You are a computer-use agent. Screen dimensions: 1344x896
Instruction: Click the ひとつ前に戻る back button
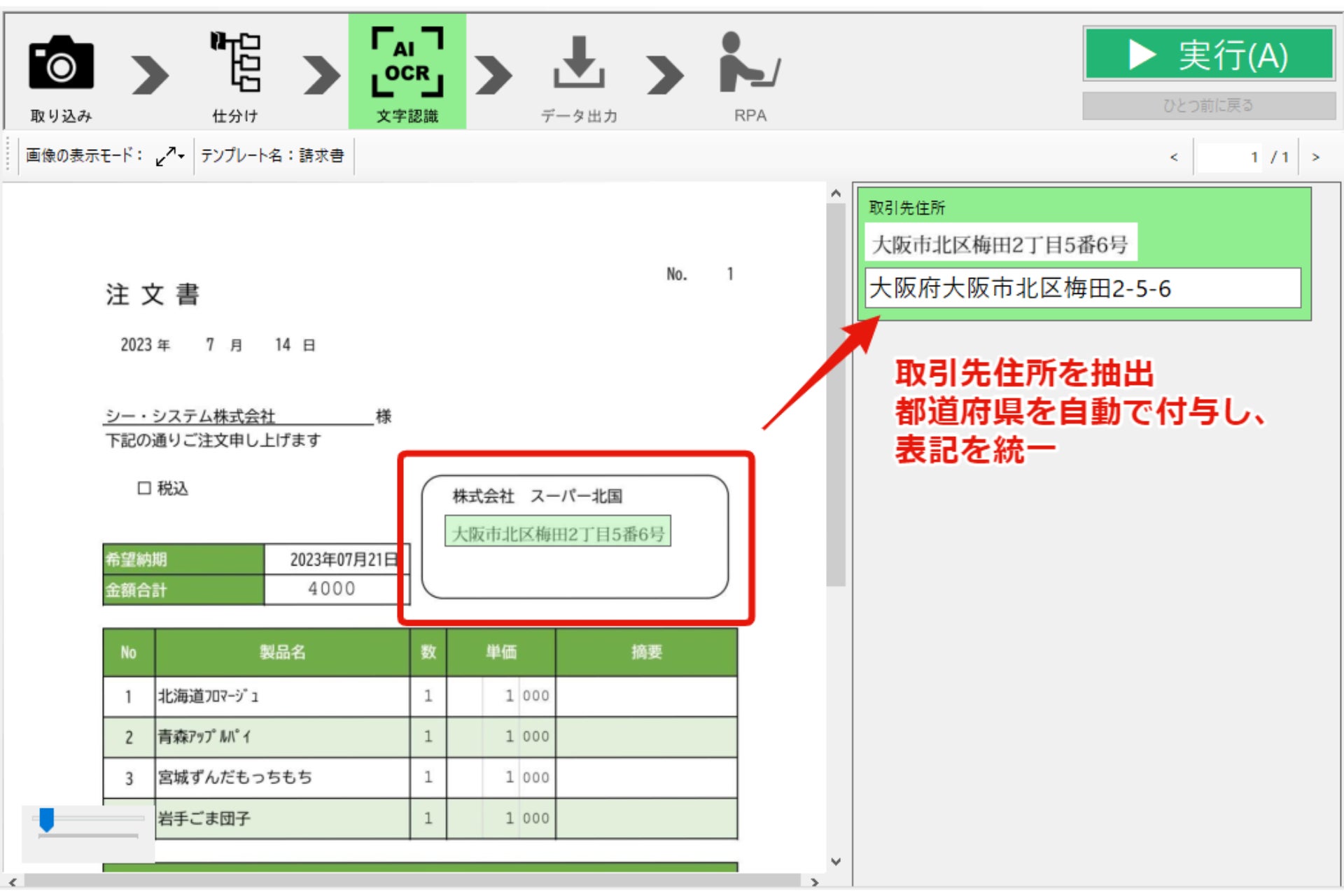tap(1208, 106)
